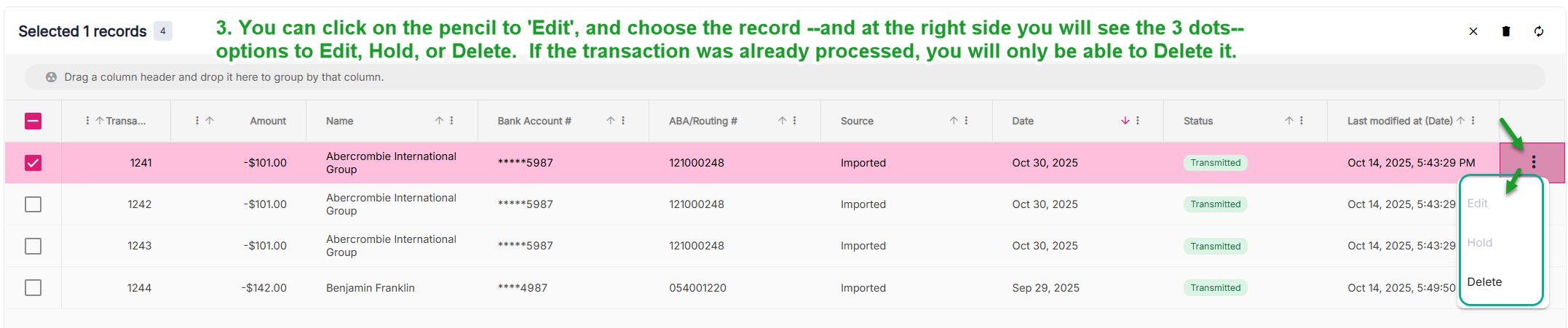The width and height of the screenshot is (1568, 328).
Task: Open Name column options menu icon
Action: [x=452, y=121]
